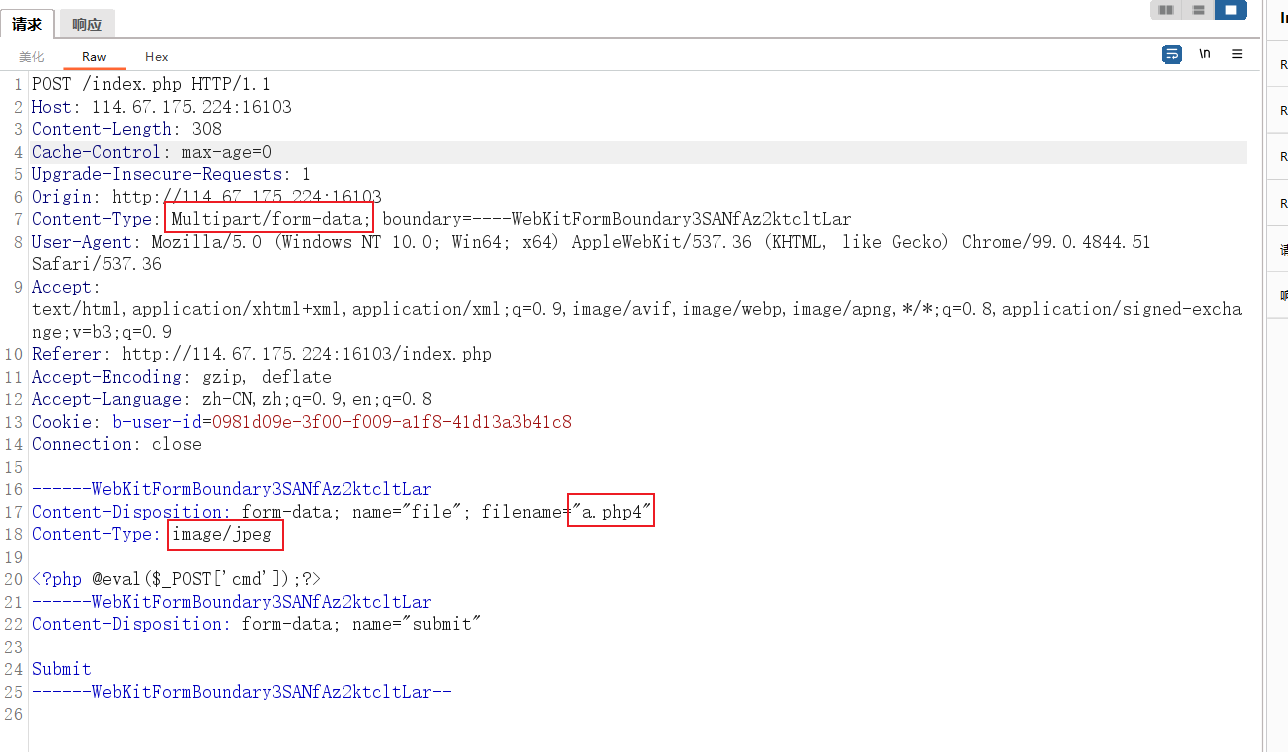Open the 请求 (Request) tab
This screenshot has width=1288, height=752.
click(27, 24)
